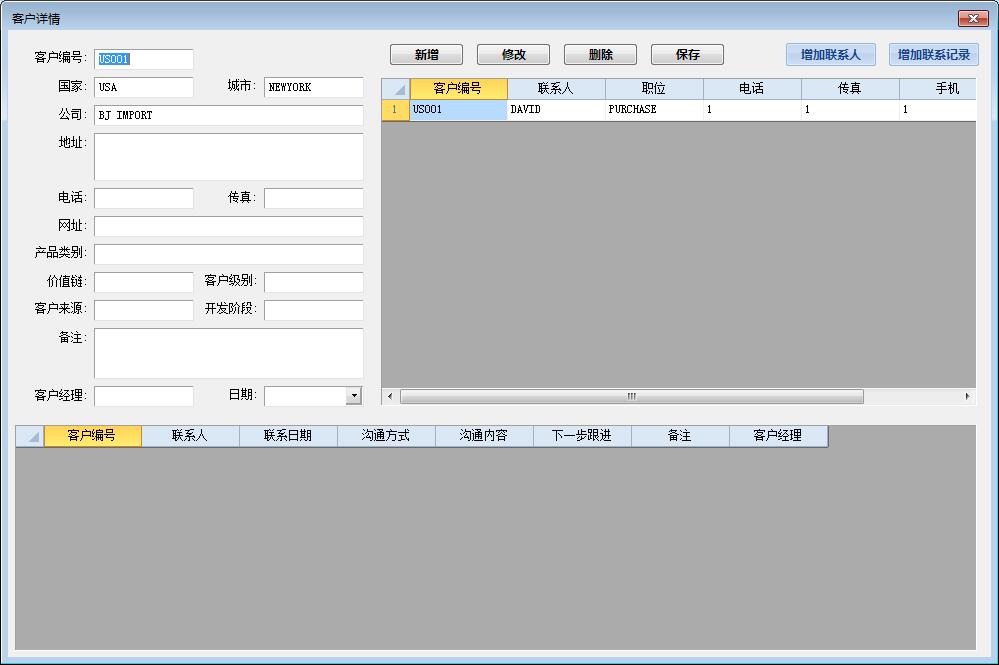Click the 客户经理 column header in records grid
Image resolution: width=999 pixels, height=665 pixels.
tap(779, 436)
